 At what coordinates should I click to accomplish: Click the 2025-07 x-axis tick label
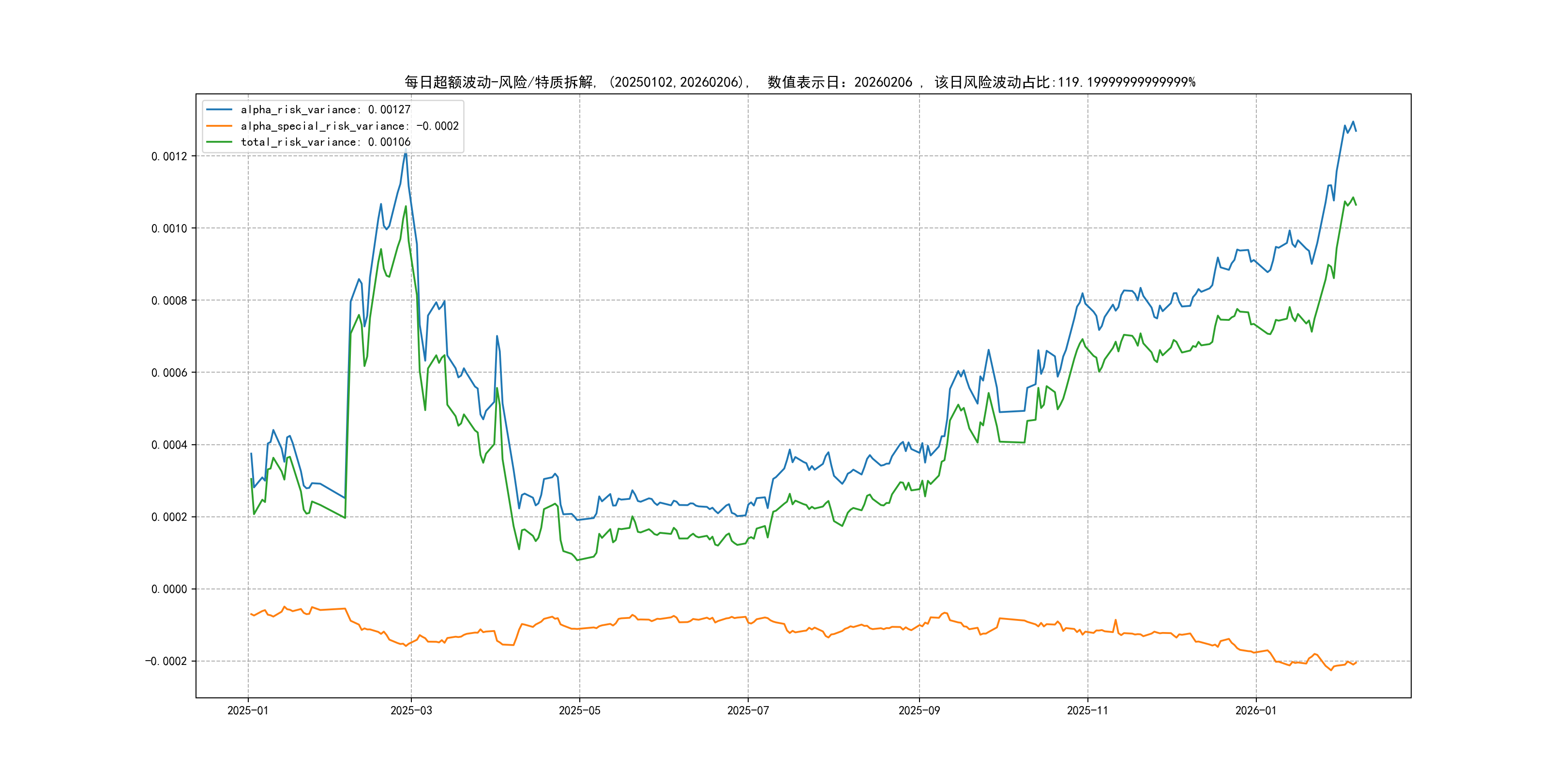pyautogui.click(x=748, y=710)
